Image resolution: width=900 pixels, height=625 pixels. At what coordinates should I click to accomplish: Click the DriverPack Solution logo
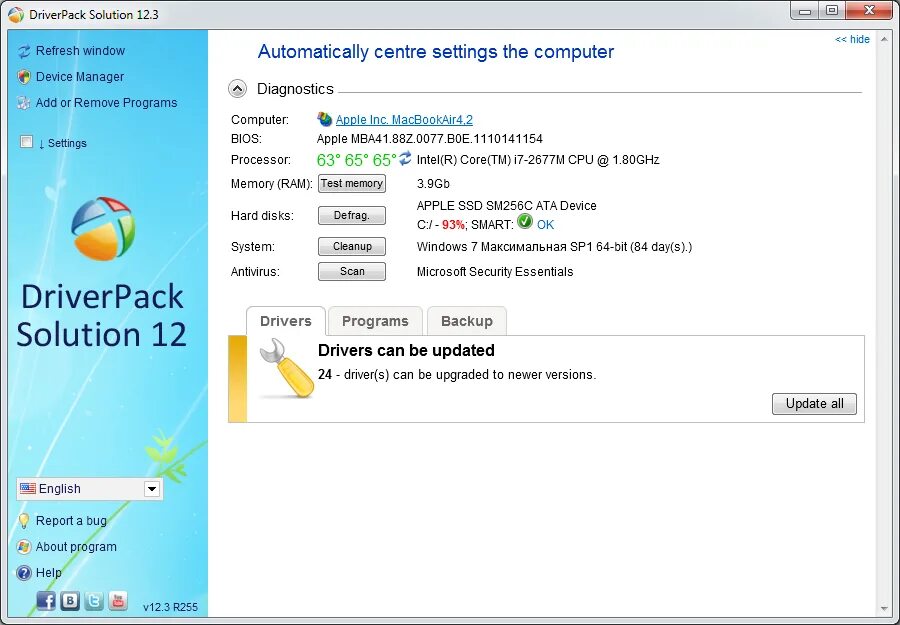pos(103,228)
